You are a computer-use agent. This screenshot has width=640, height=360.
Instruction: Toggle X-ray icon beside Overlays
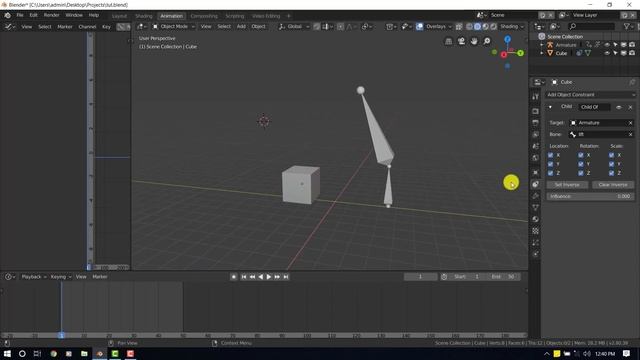pyautogui.click(x=459, y=27)
